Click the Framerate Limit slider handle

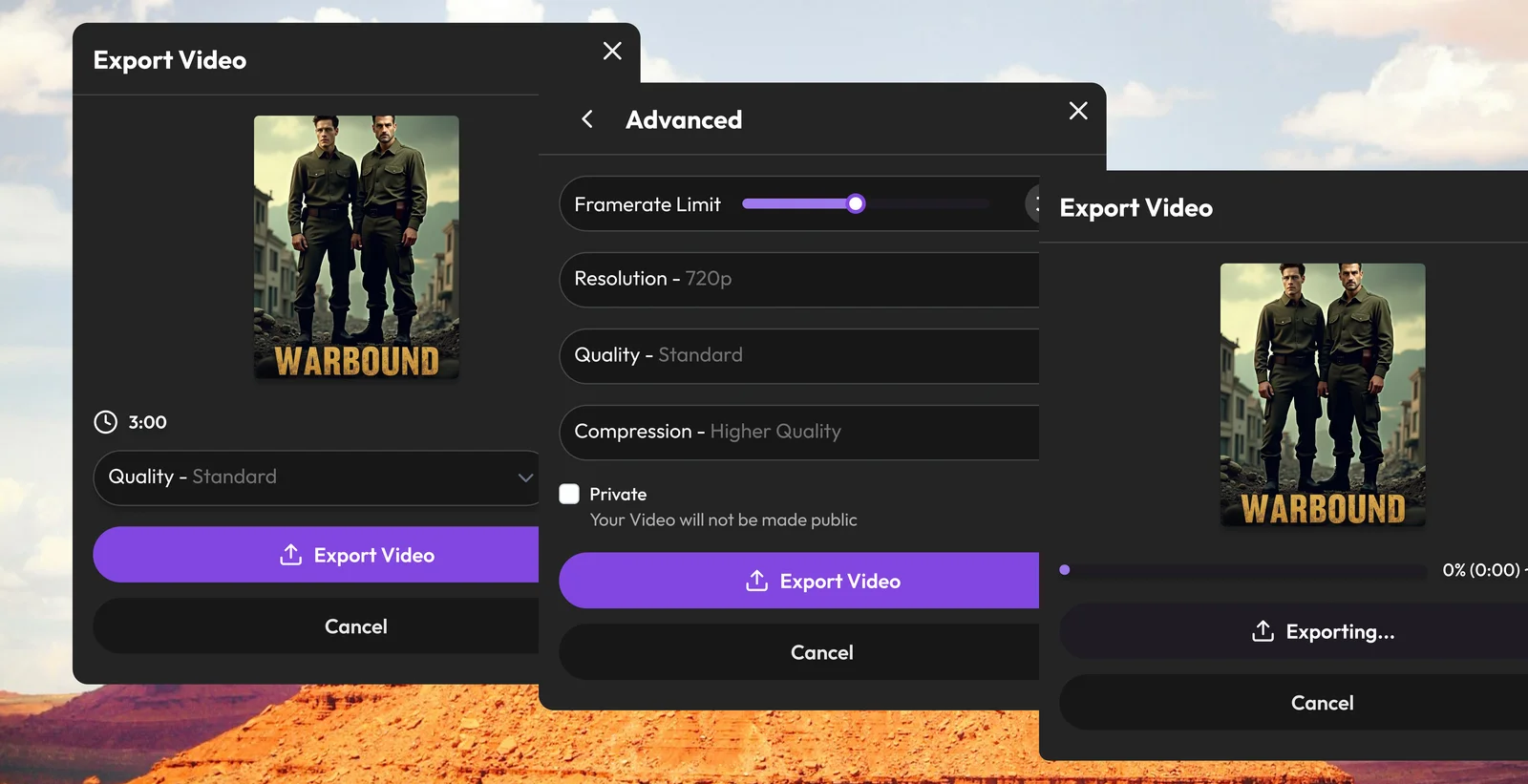[x=856, y=203]
